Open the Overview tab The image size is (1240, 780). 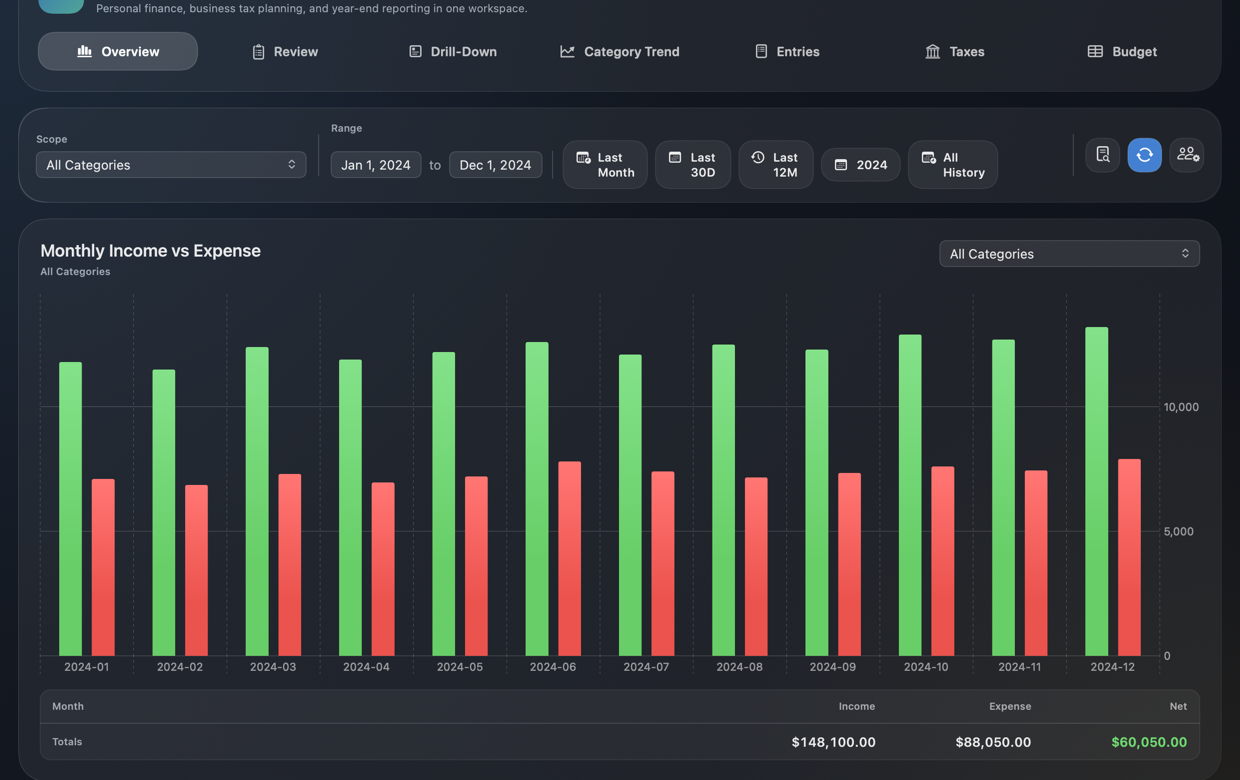coord(118,51)
